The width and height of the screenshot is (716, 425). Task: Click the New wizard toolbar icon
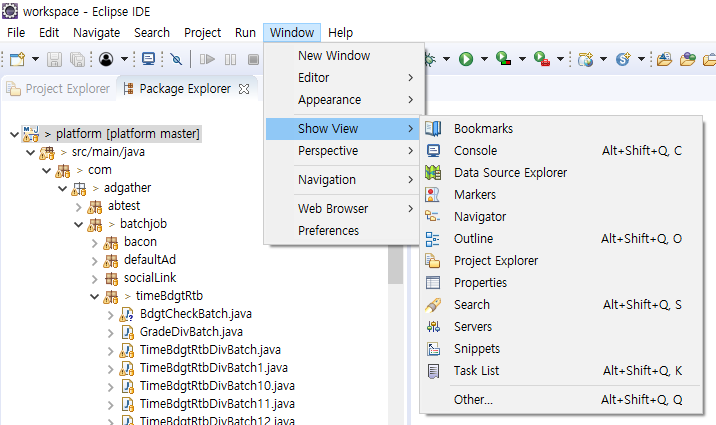pyautogui.click(x=17, y=59)
